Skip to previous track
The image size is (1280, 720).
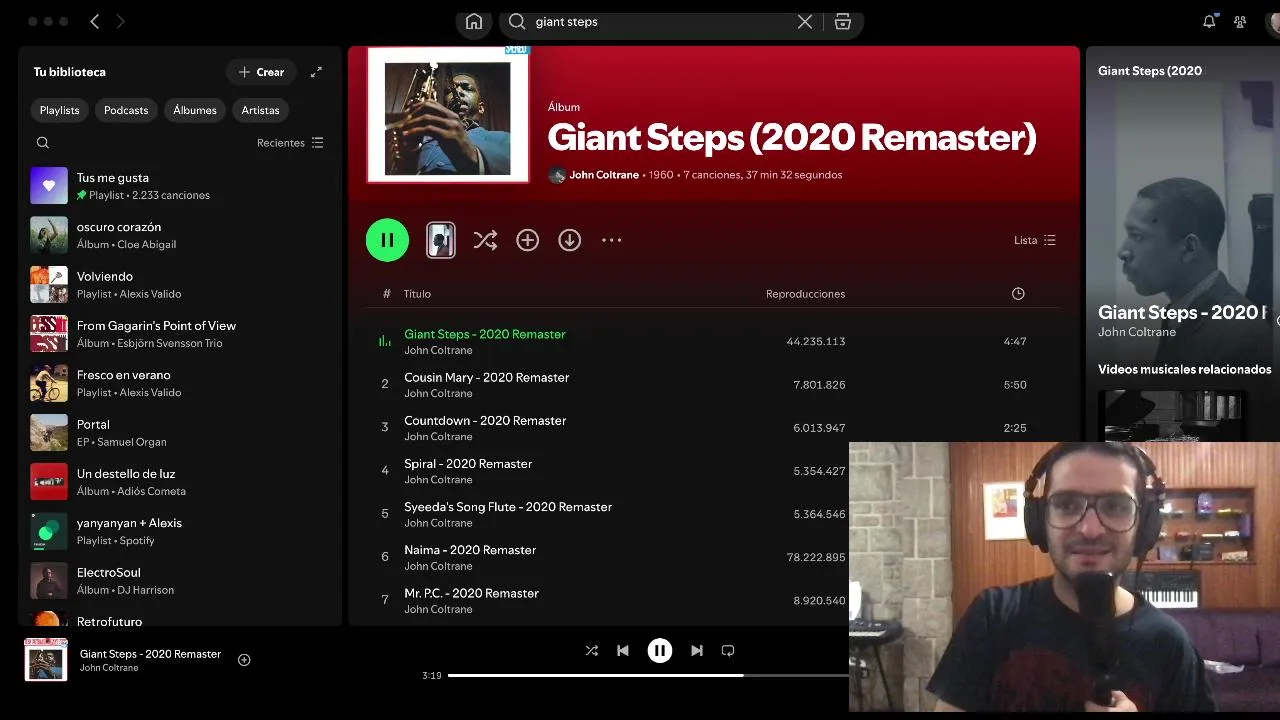tap(623, 650)
